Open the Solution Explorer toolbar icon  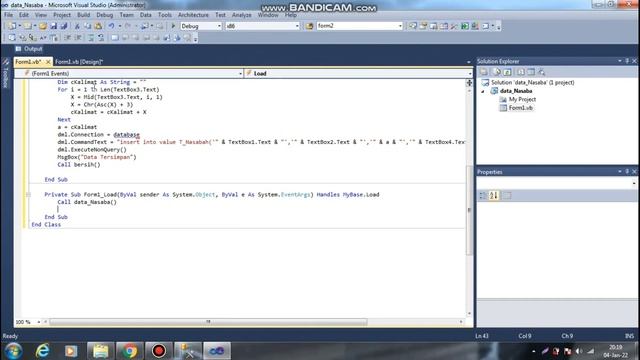click(x=413, y=26)
